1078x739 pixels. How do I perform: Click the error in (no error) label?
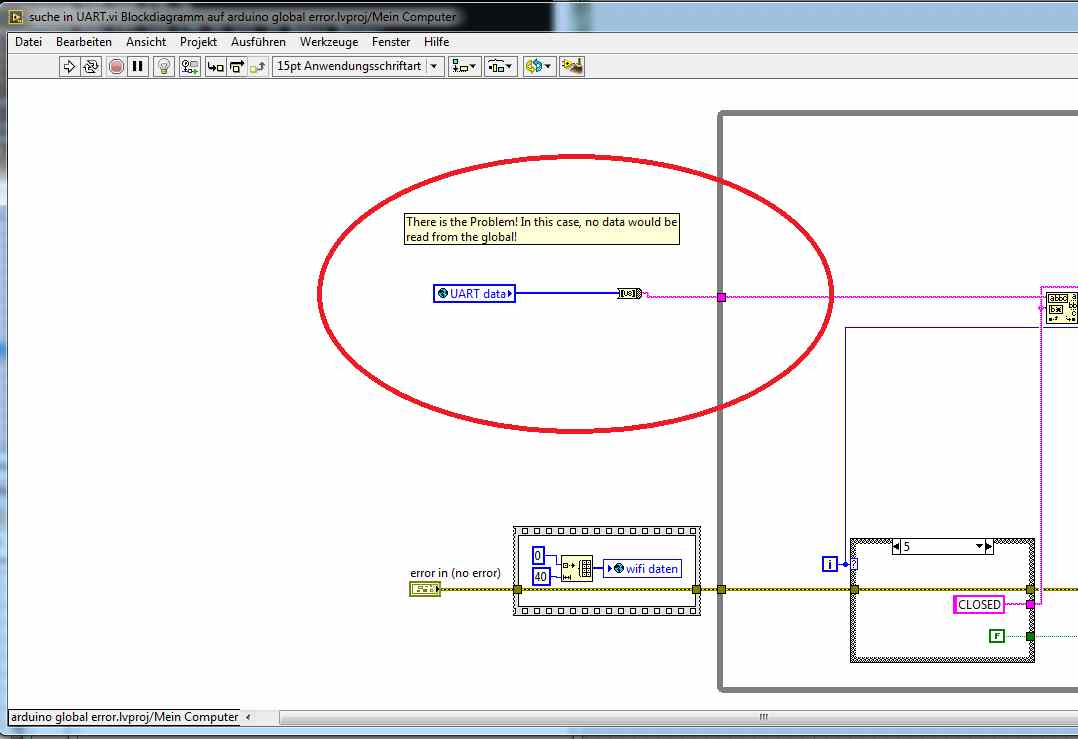click(455, 573)
